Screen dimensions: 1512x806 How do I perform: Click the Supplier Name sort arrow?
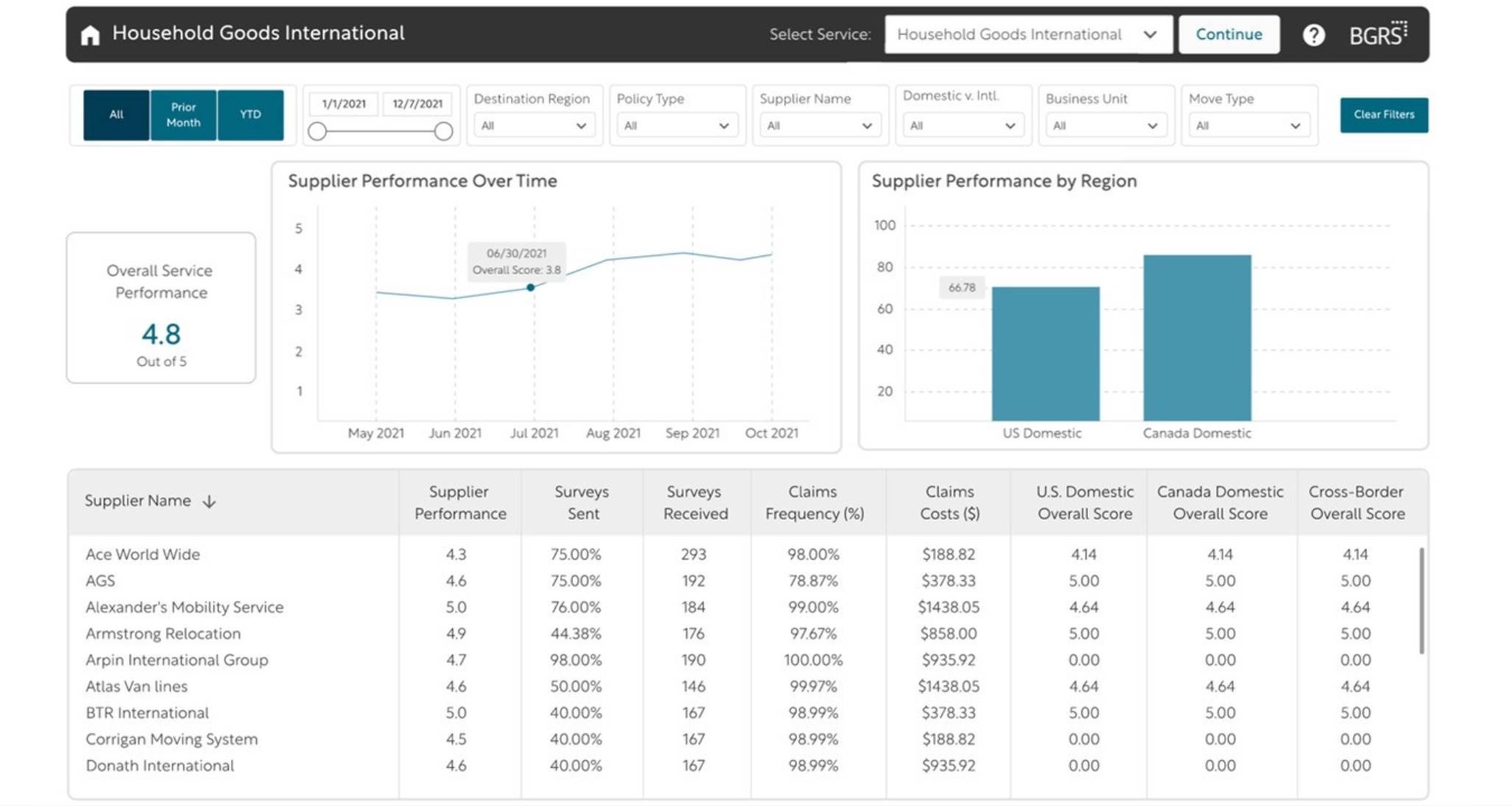210,502
